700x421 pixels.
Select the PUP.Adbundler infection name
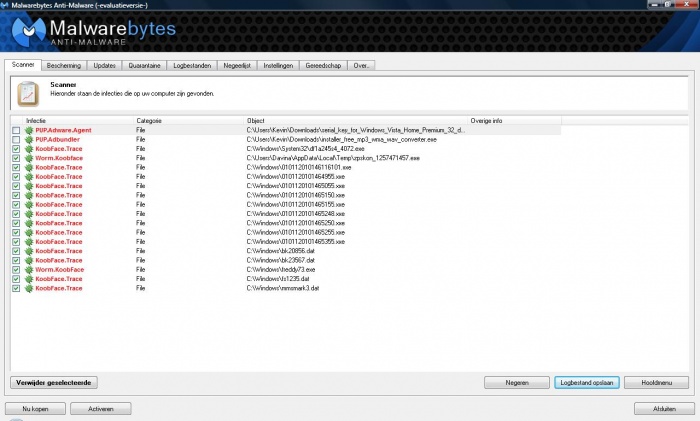[x=58, y=140]
